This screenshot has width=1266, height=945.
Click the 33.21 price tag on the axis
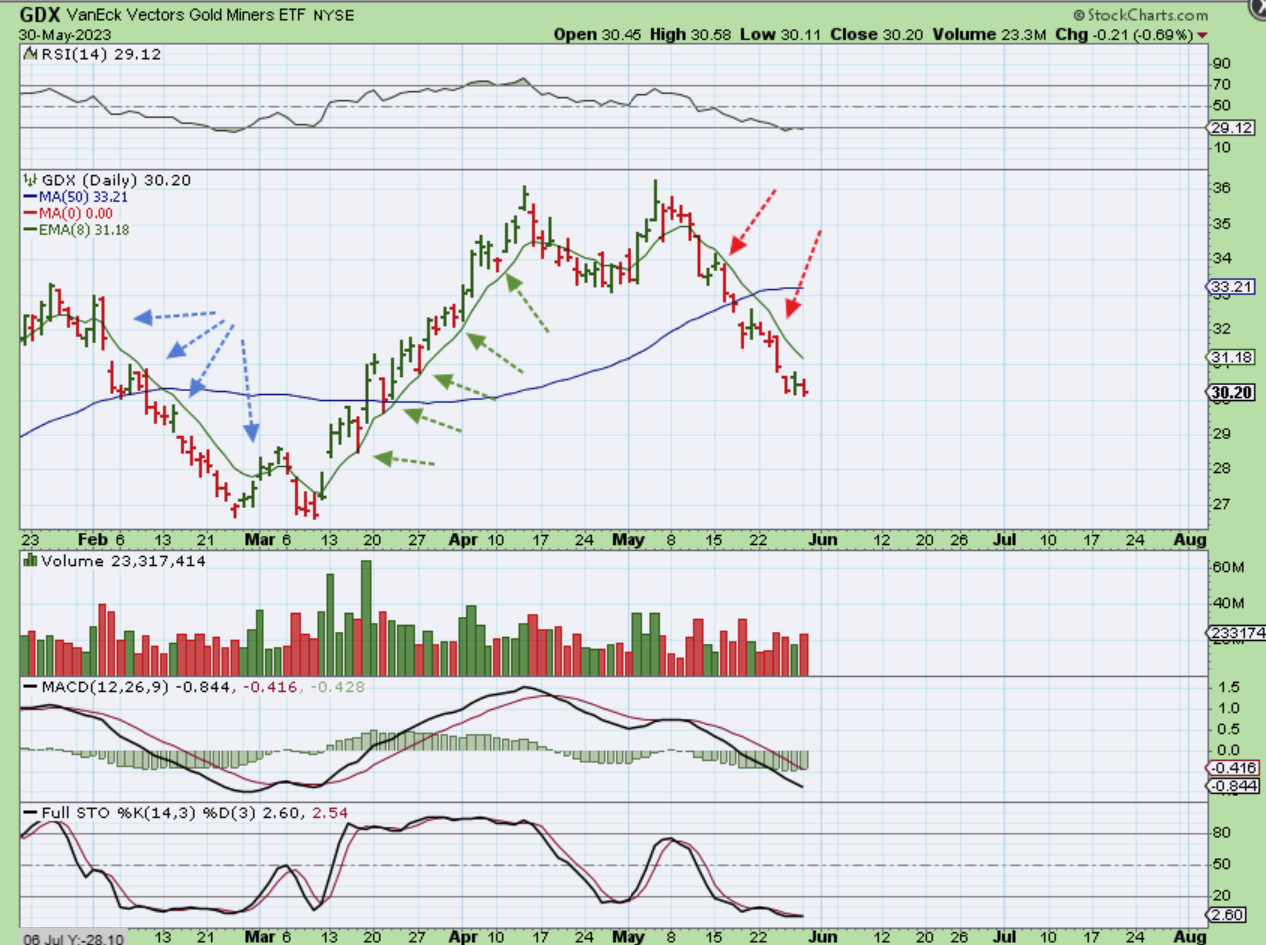click(x=1231, y=288)
